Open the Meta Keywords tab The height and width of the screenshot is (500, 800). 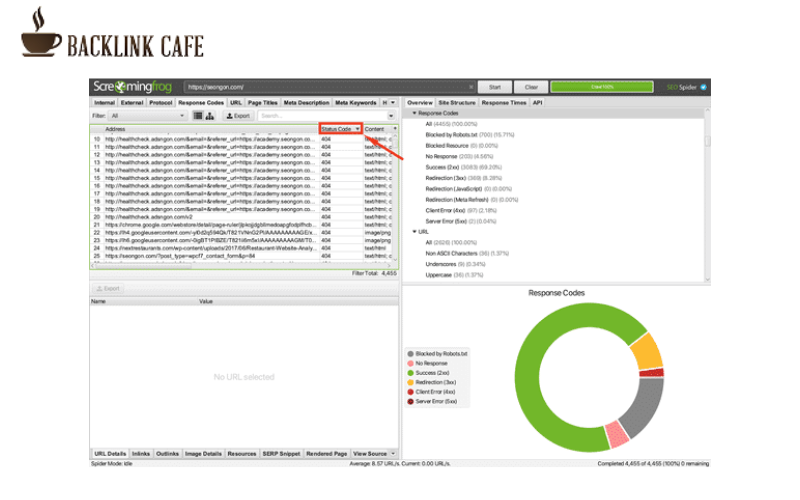356,103
